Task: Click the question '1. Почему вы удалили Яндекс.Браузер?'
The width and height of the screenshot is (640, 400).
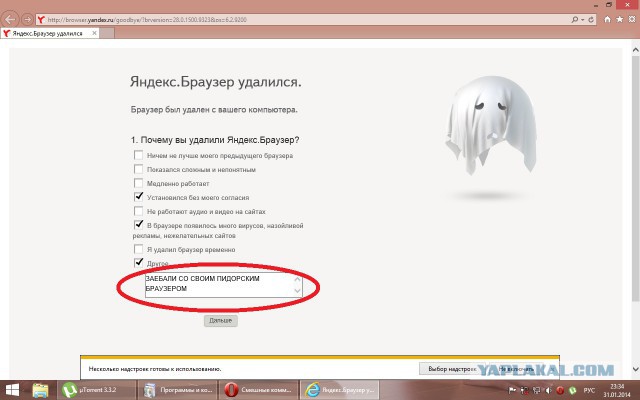Action: tap(215, 140)
